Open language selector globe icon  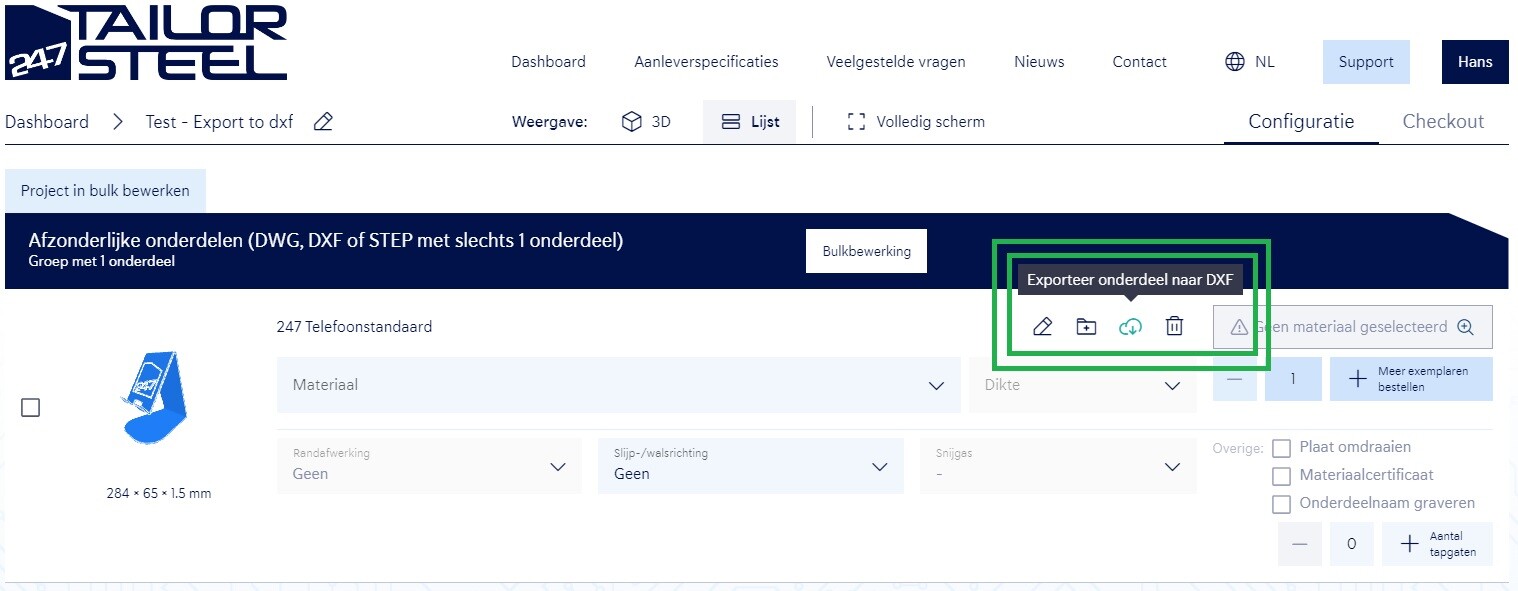tap(1235, 62)
